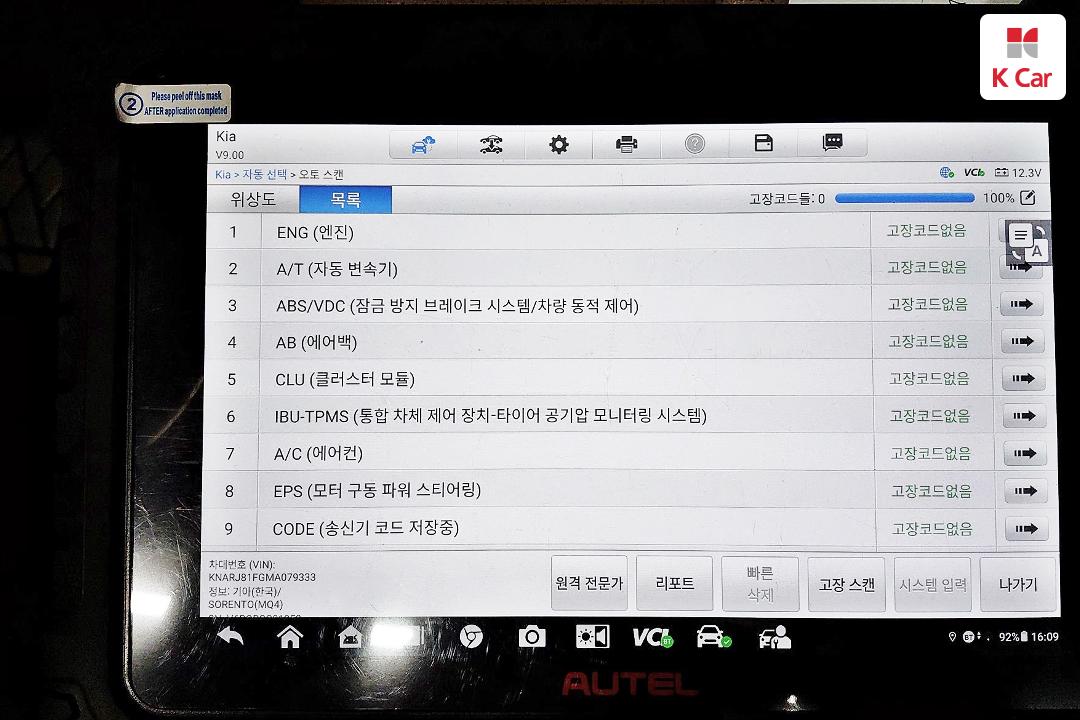Select the 목록 tab
The height and width of the screenshot is (720, 1080).
tap(346, 199)
